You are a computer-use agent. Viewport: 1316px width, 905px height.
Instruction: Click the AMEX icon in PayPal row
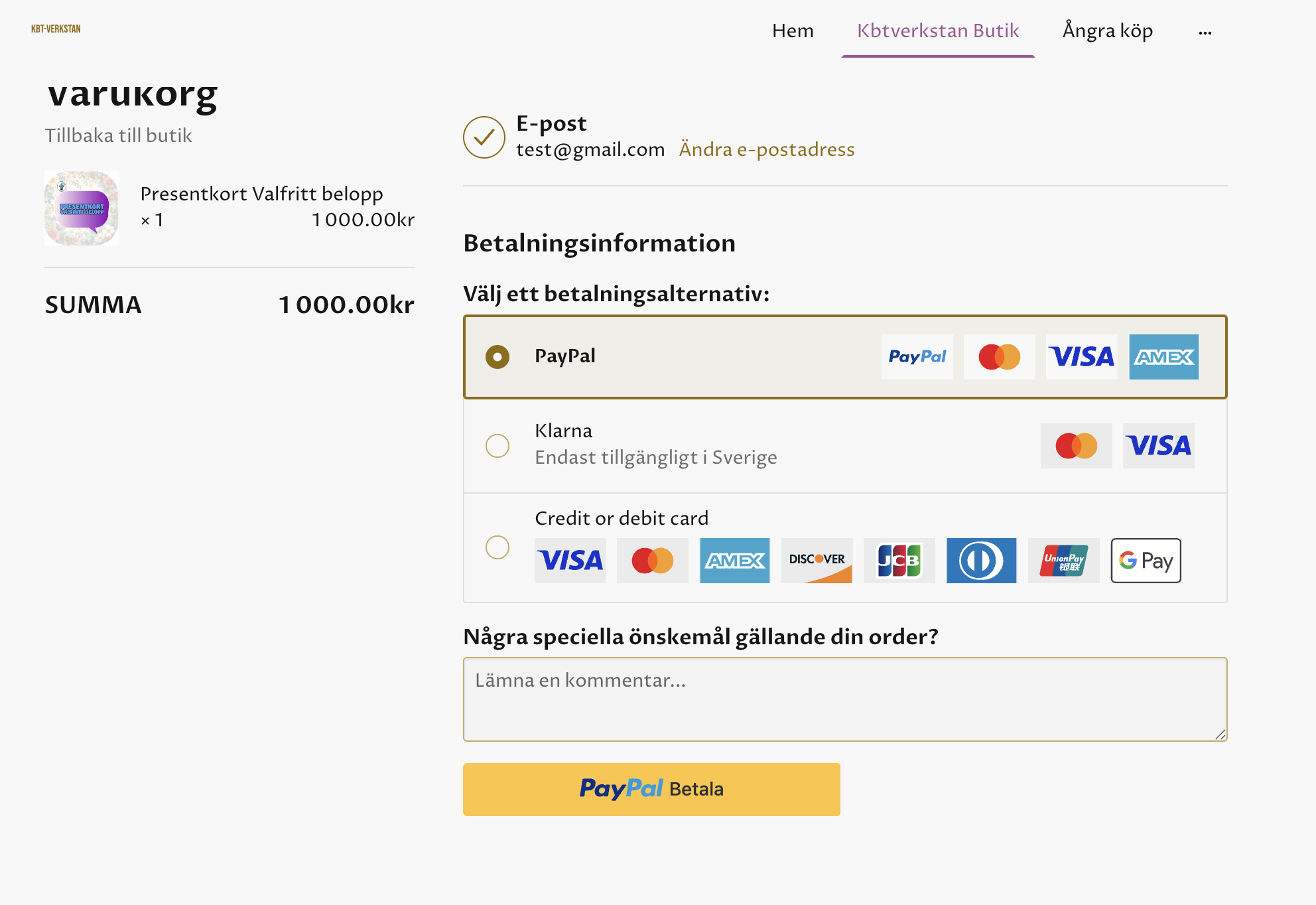pos(1164,357)
